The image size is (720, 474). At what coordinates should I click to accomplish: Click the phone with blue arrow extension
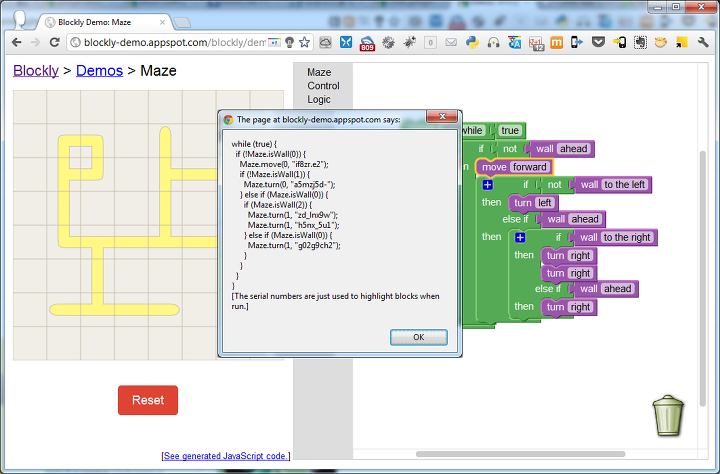(x=577, y=43)
